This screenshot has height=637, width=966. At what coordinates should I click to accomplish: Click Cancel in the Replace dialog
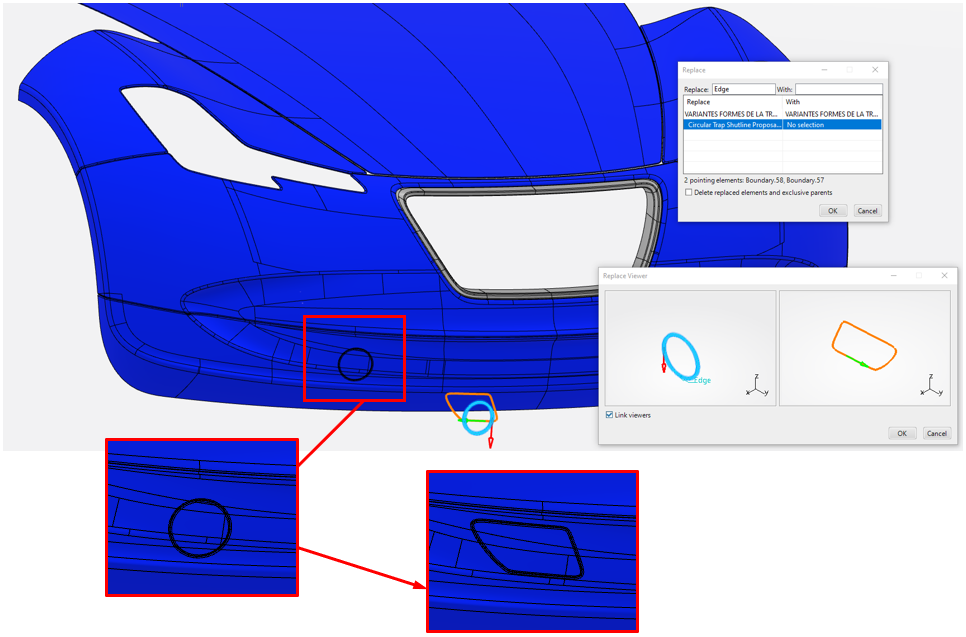[867, 211]
